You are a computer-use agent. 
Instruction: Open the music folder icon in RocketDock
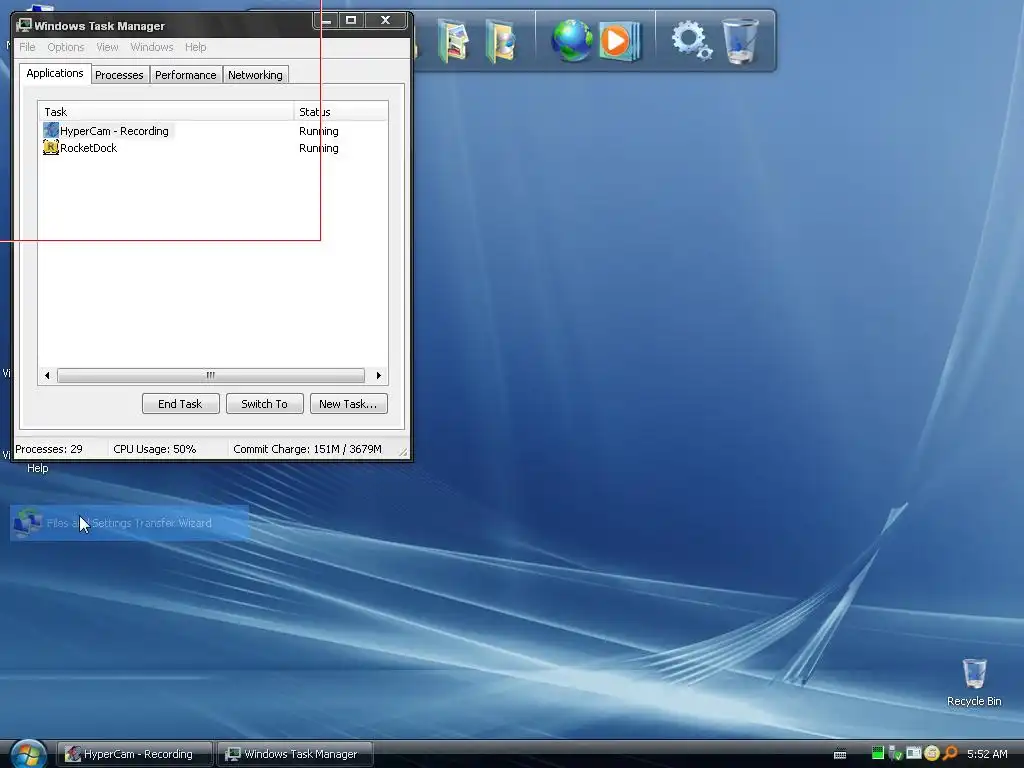pos(500,41)
